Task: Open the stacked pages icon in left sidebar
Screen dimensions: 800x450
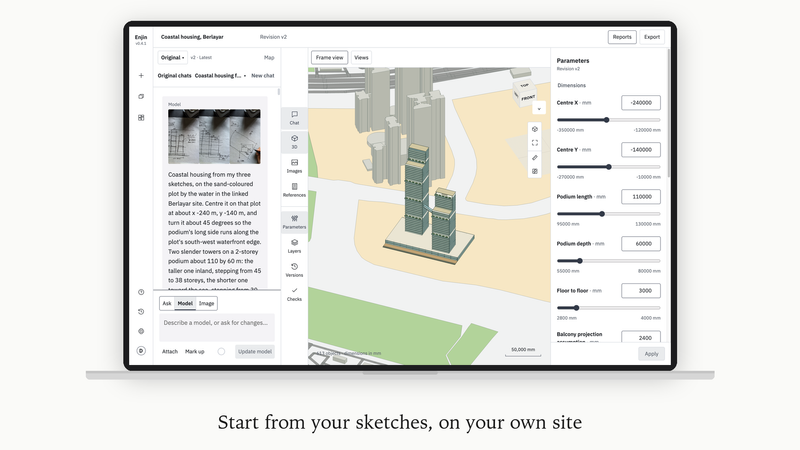Action: click(x=141, y=96)
